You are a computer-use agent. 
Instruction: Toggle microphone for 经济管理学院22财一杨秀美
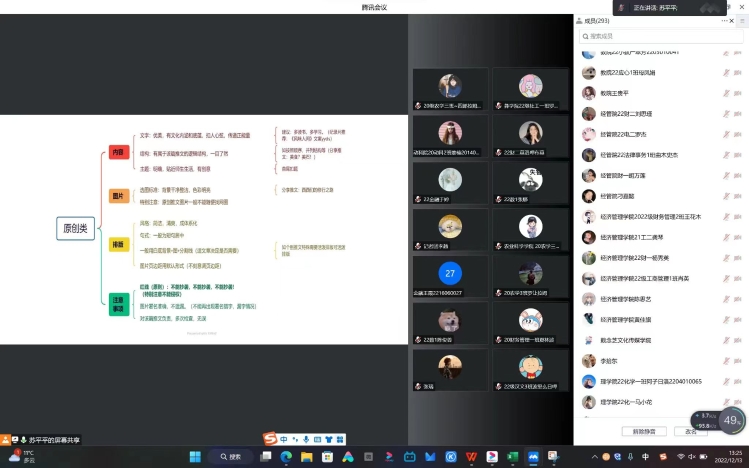[x=726, y=258]
